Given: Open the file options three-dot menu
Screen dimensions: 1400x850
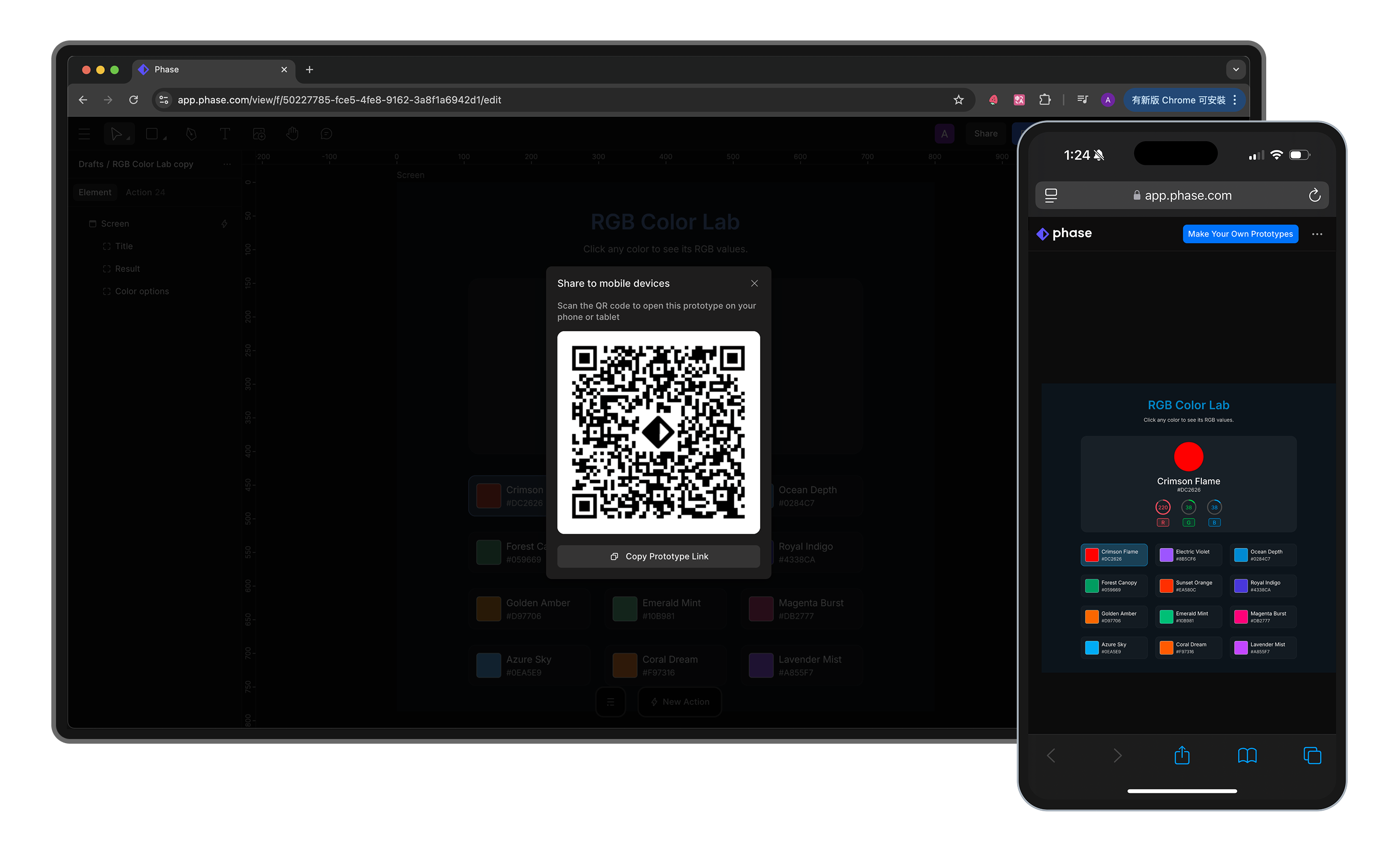Looking at the screenshot, I should tap(227, 164).
